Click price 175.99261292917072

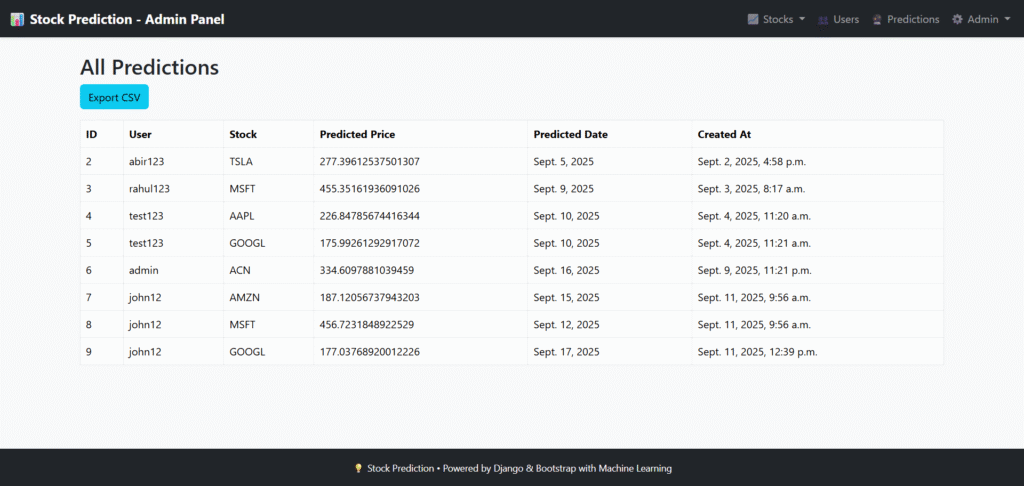370,243
